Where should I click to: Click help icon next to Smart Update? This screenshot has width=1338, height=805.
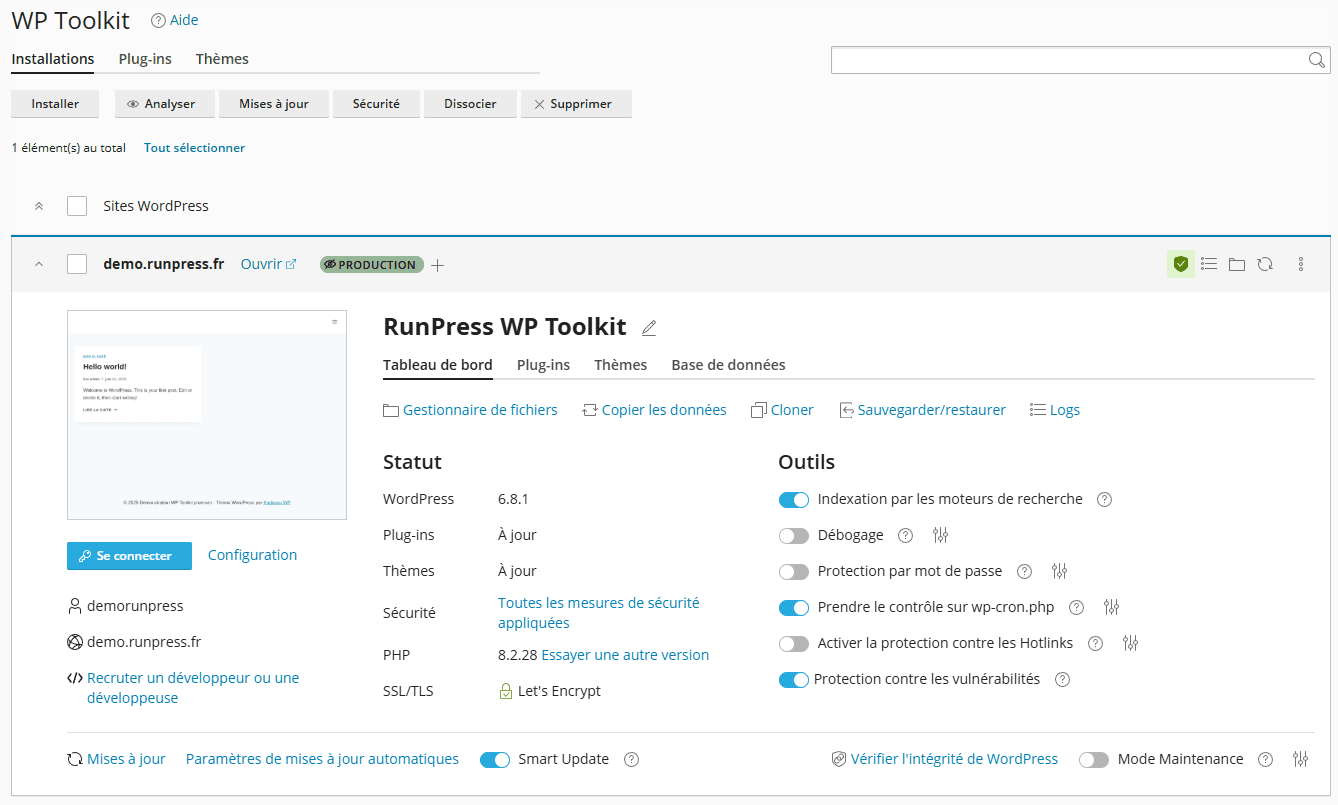(x=631, y=759)
